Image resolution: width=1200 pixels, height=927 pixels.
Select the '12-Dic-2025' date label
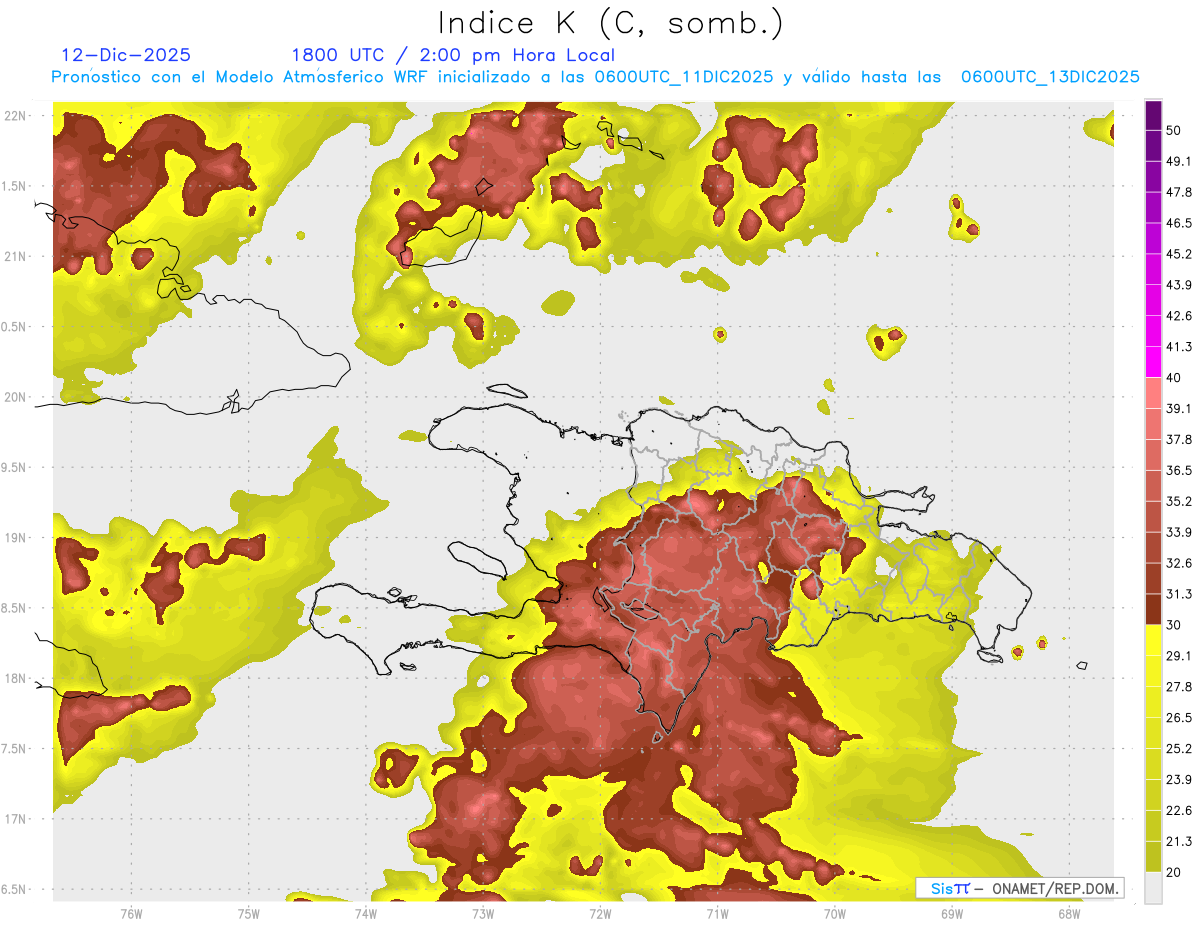pos(126,55)
